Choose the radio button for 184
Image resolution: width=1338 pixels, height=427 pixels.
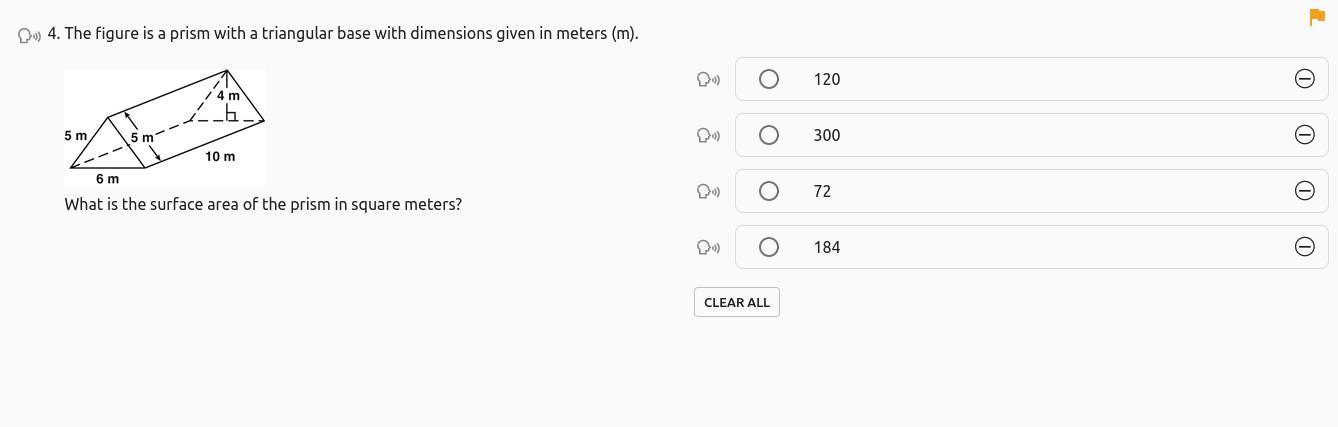tap(769, 247)
